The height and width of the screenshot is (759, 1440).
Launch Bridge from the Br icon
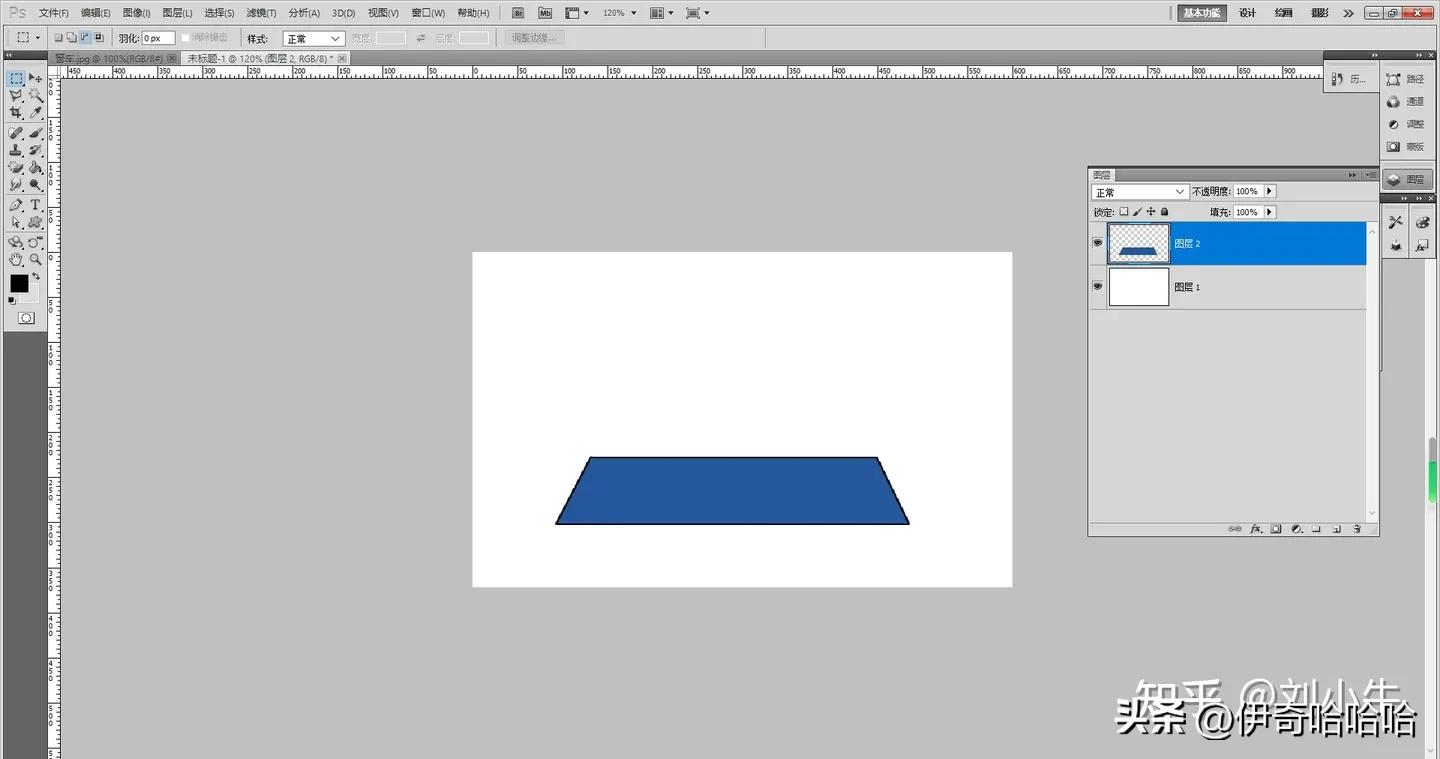click(517, 13)
